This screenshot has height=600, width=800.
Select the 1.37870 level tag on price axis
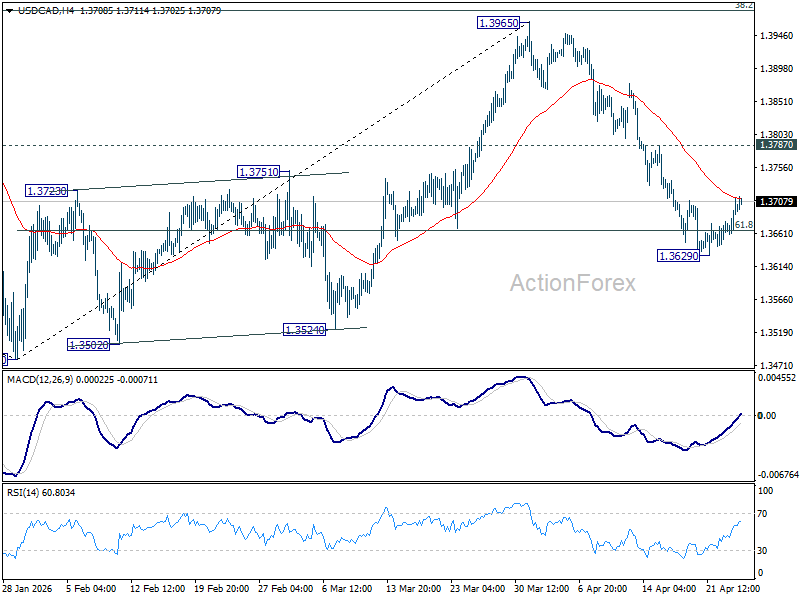point(777,145)
